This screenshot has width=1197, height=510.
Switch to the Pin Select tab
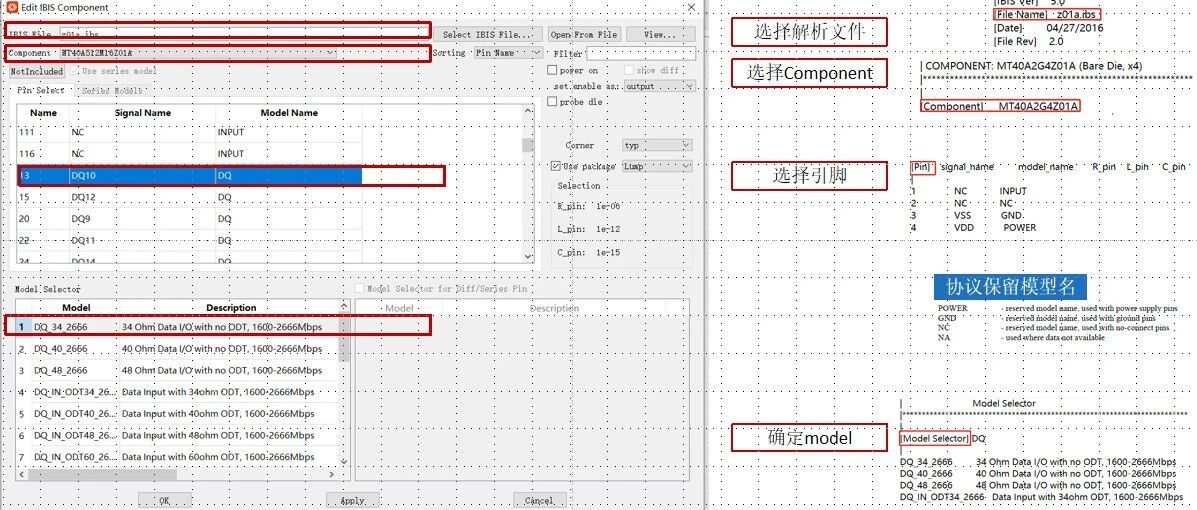pos(41,90)
